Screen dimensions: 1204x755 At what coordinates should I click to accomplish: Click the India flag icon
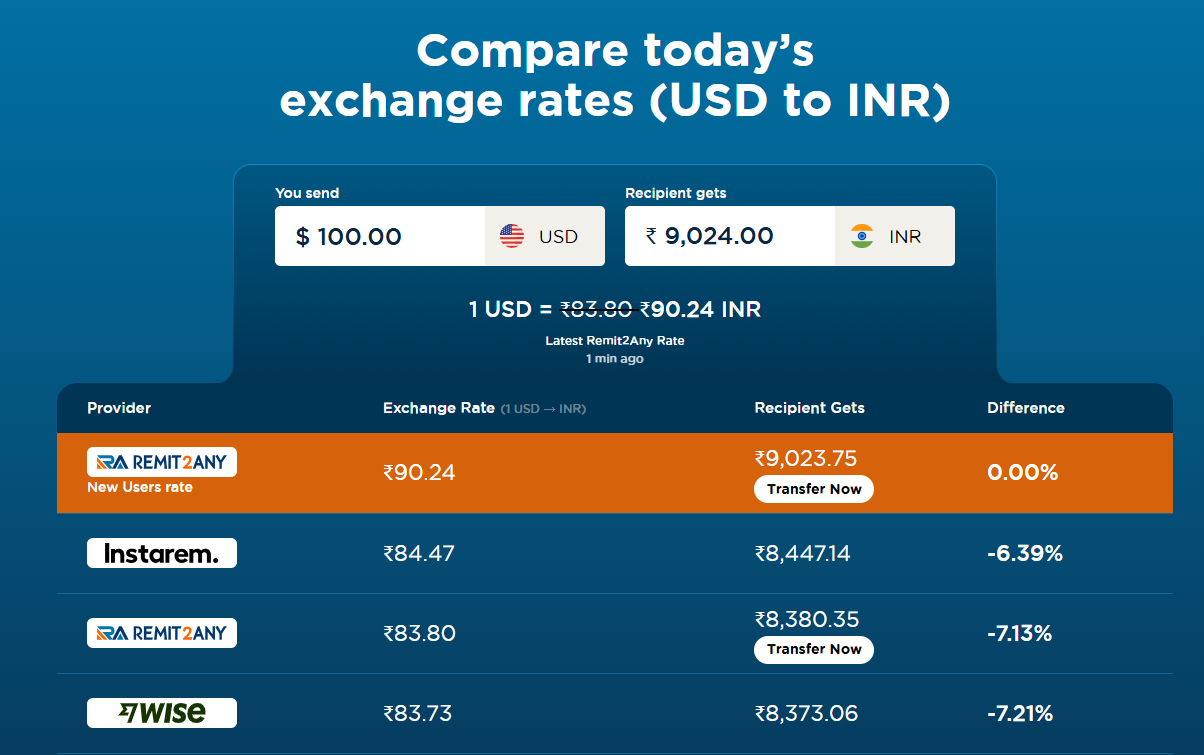click(862, 236)
